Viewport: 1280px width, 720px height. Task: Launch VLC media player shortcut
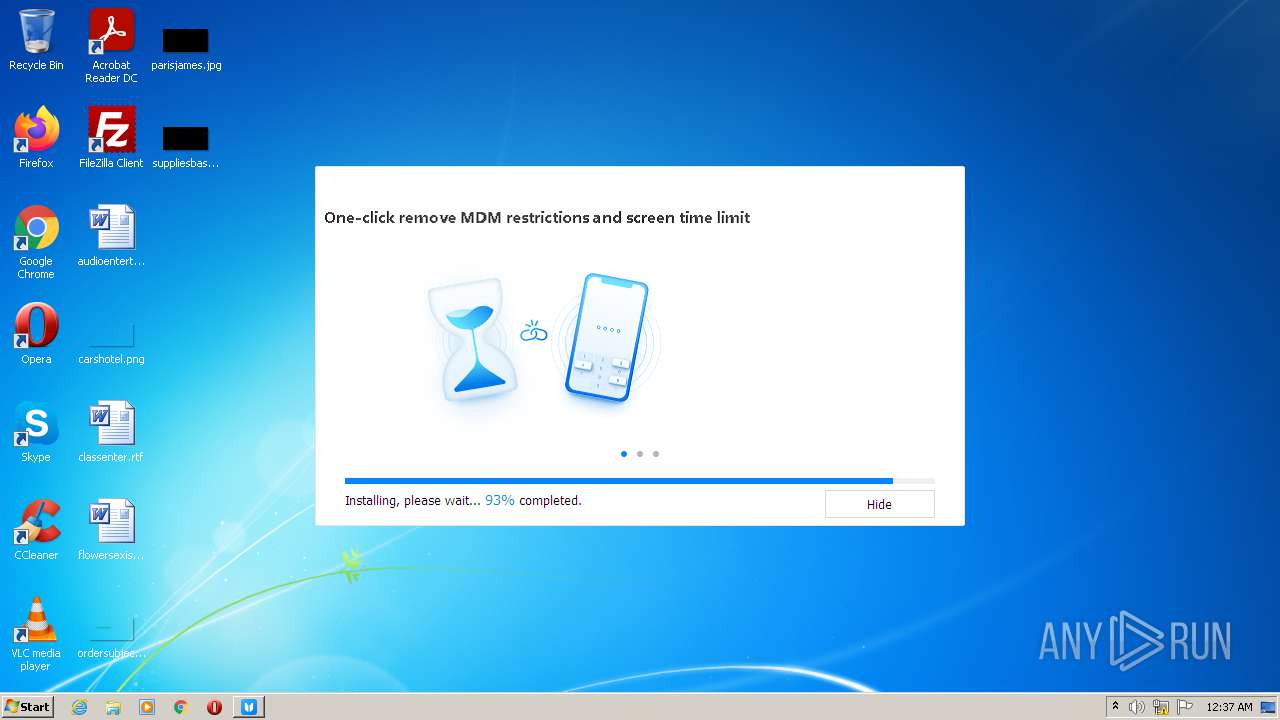(36, 633)
